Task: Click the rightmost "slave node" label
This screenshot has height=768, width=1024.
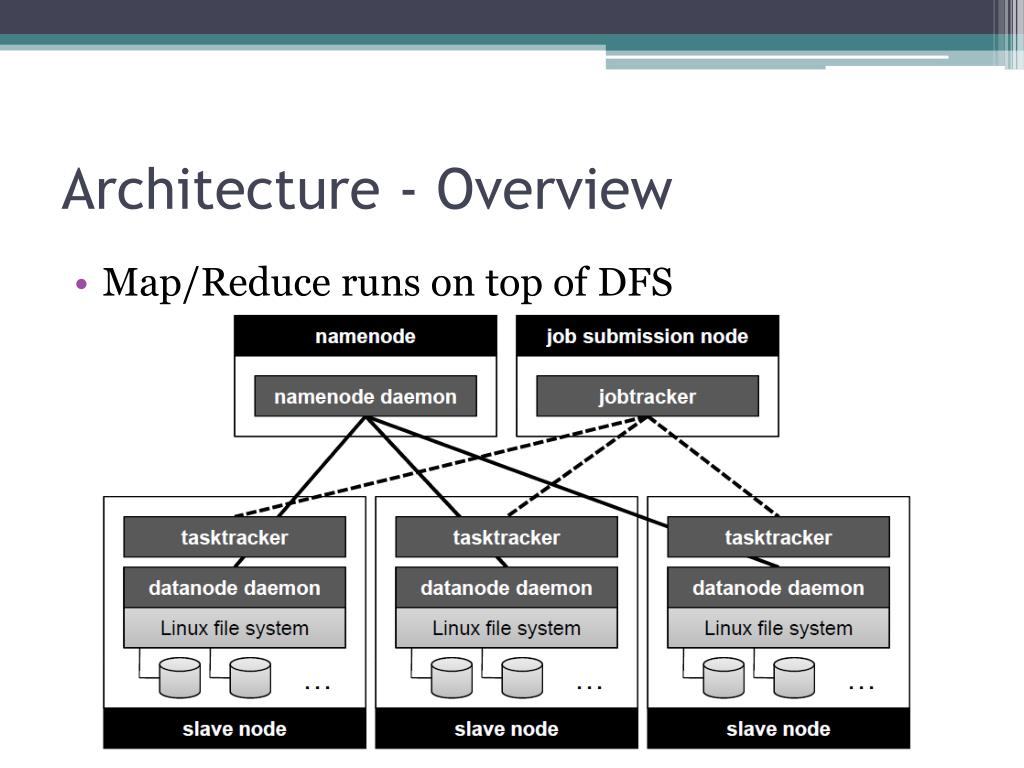Action: click(778, 729)
